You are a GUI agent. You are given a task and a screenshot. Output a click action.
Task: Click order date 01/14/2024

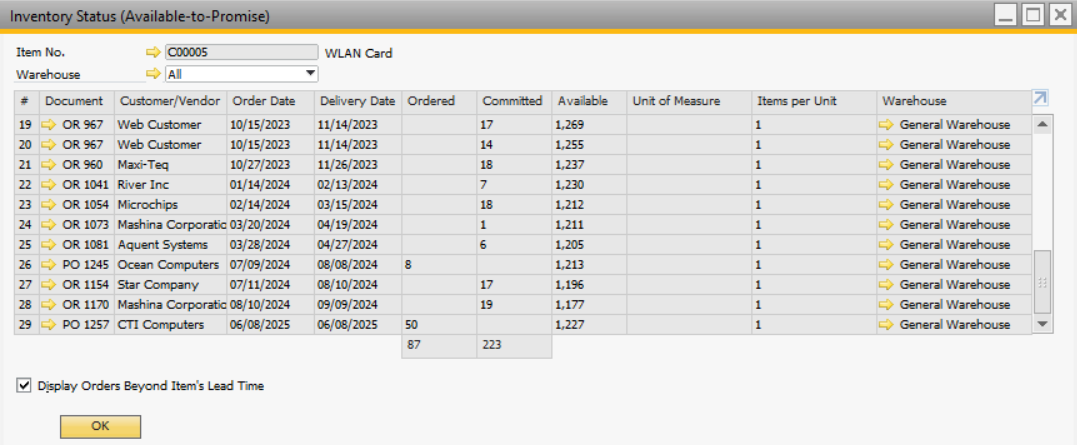click(271, 185)
